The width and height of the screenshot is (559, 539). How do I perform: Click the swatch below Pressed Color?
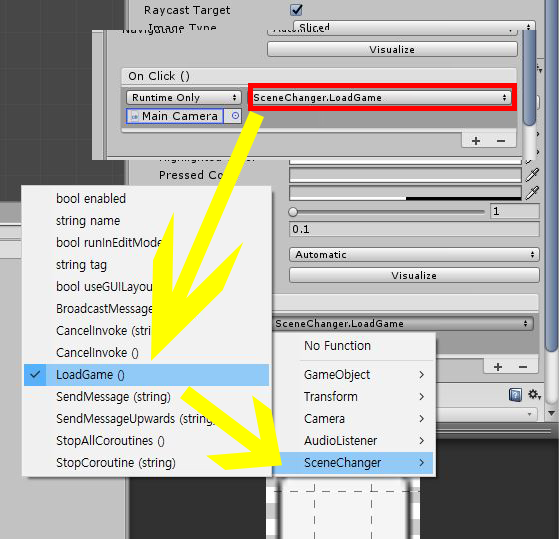pos(405,192)
